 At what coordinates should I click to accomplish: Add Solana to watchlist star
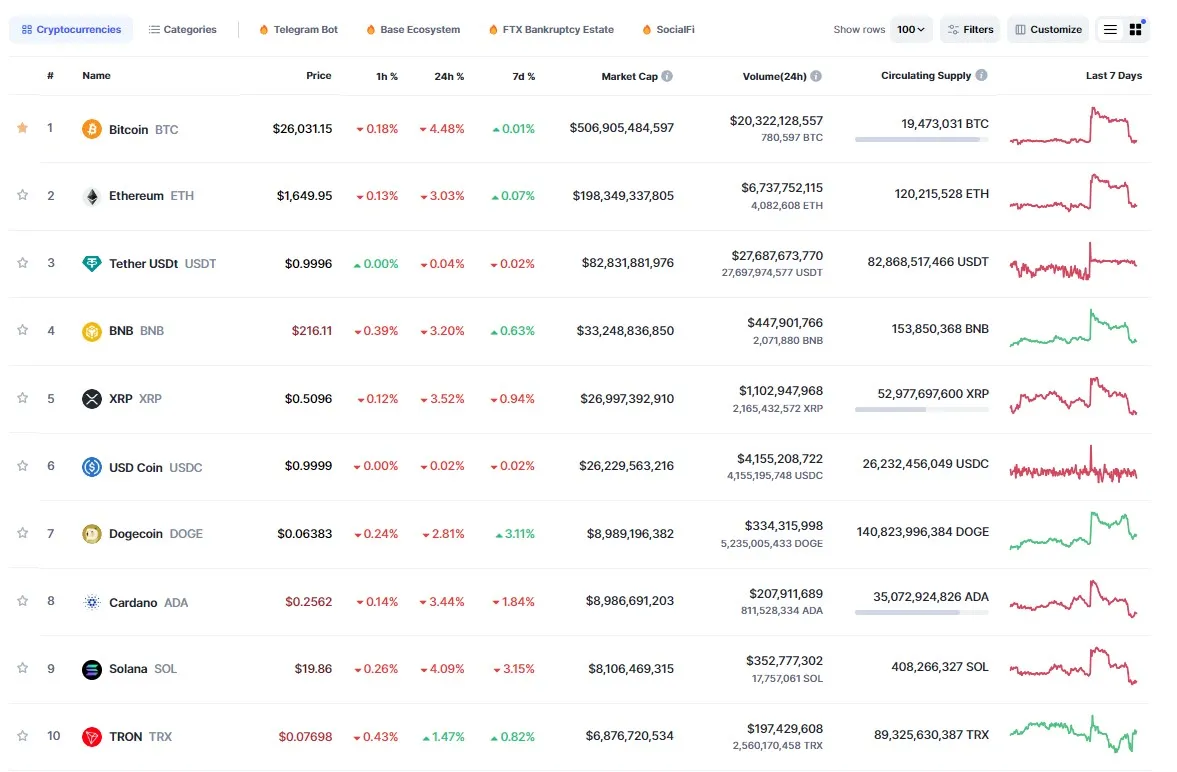(23, 668)
